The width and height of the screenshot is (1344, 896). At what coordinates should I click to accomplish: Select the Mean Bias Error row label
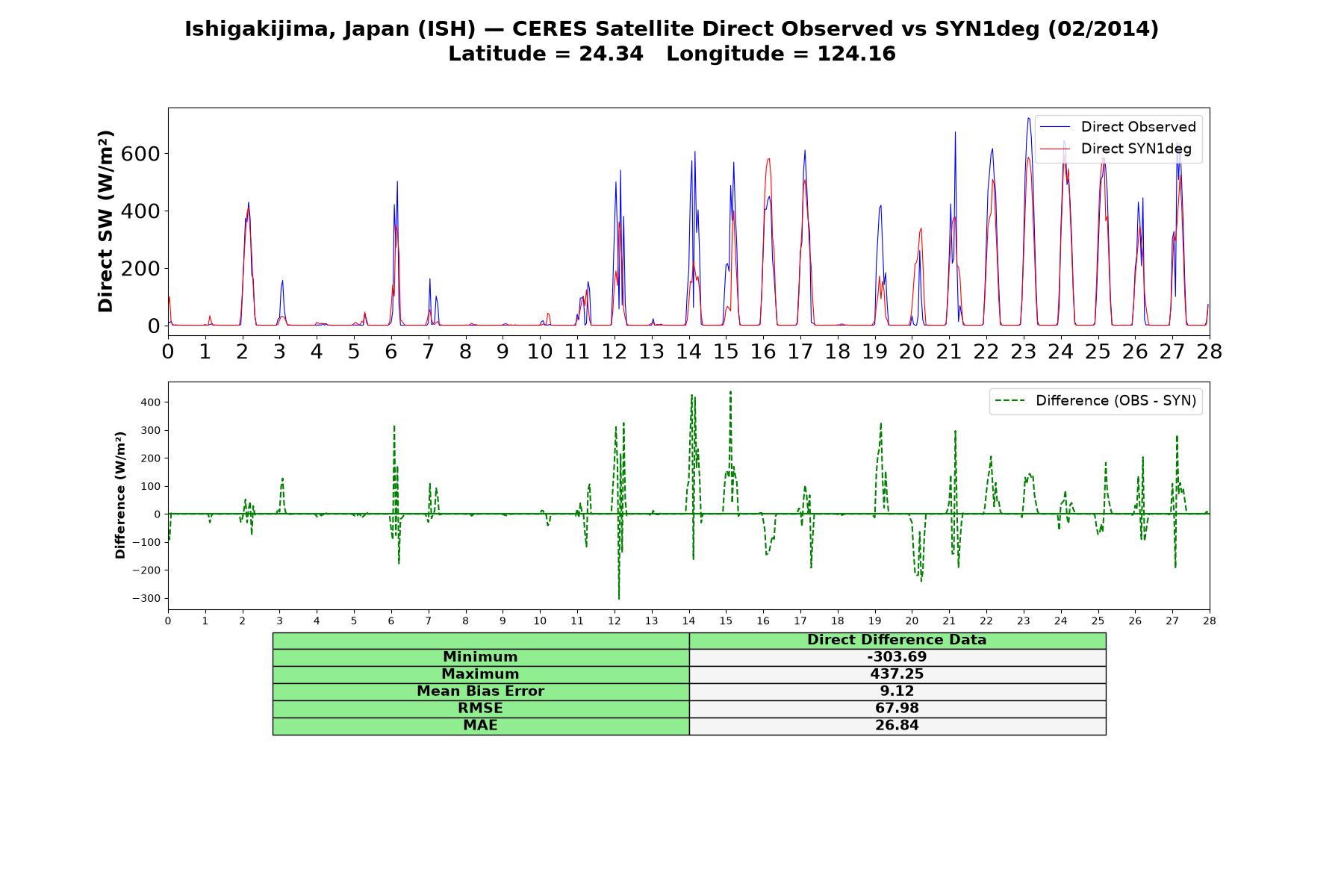[481, 691]
